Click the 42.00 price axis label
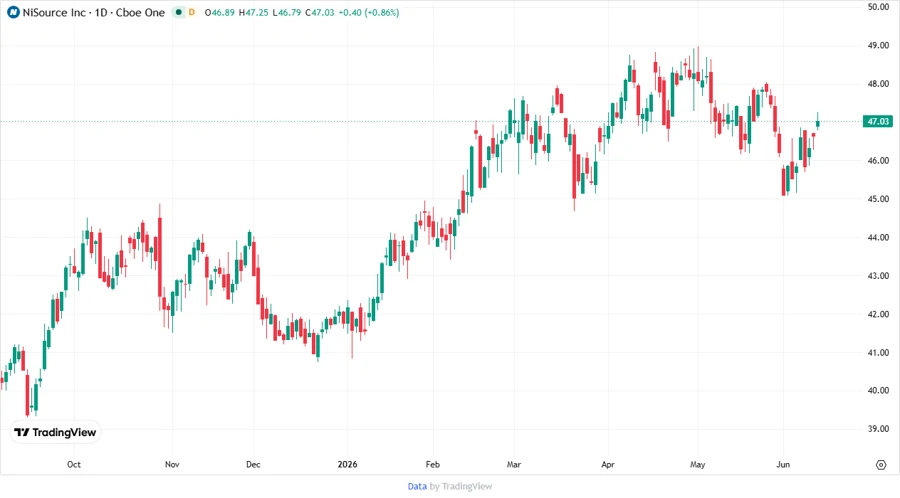Screen dimensions: 900x498 tap(878, 314)
